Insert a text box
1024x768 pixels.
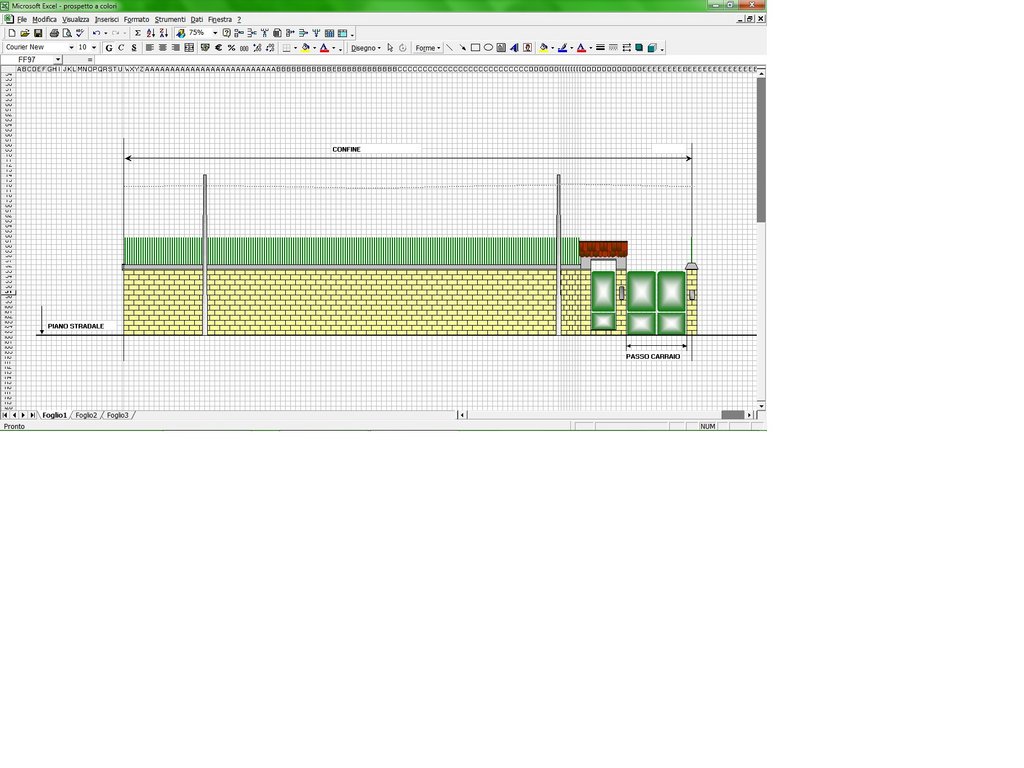pyautogui.click(x=501, y=48)
